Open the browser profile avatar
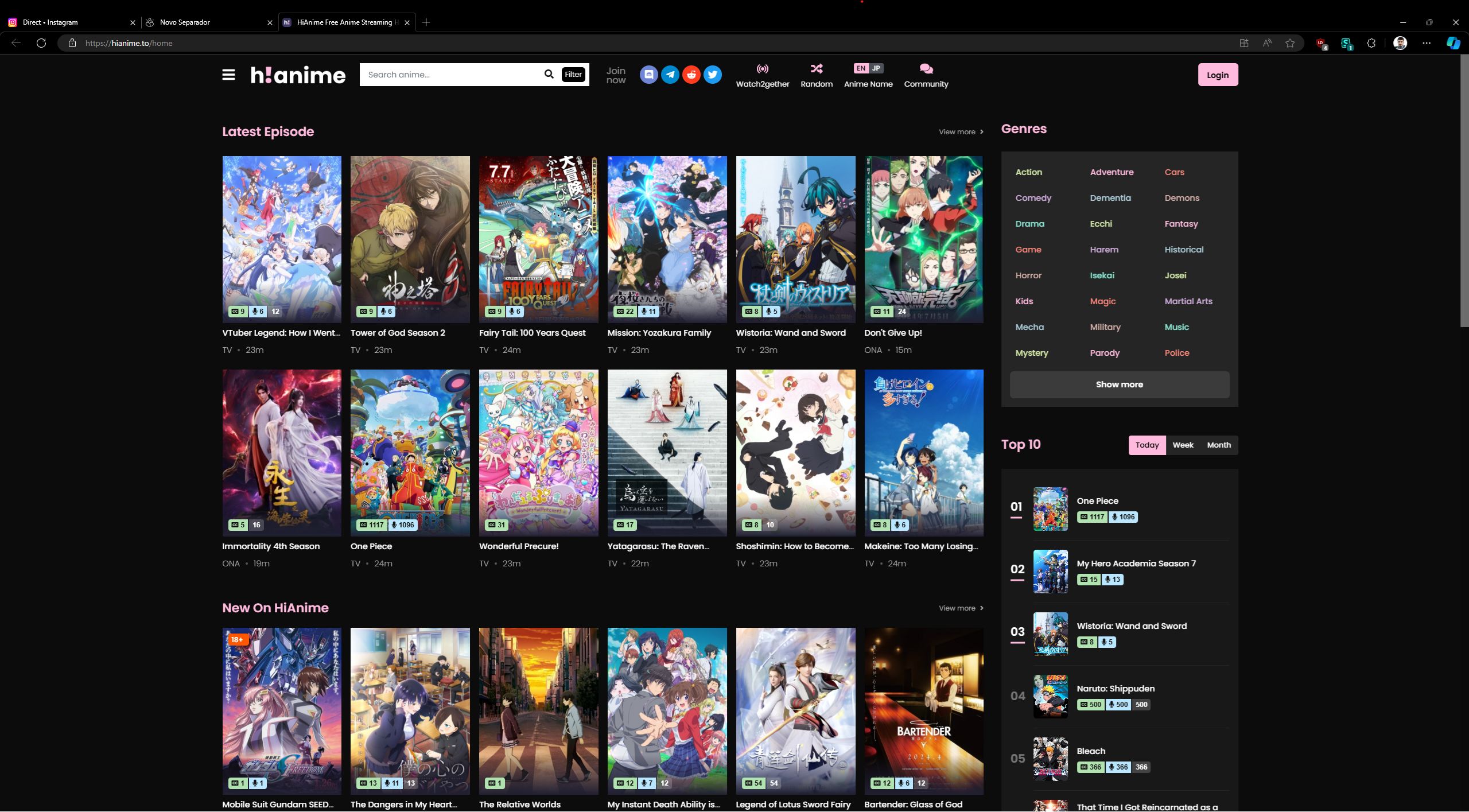This screenshot has height=812, width=1469. pyautogui.click(x=1400, y=43)
